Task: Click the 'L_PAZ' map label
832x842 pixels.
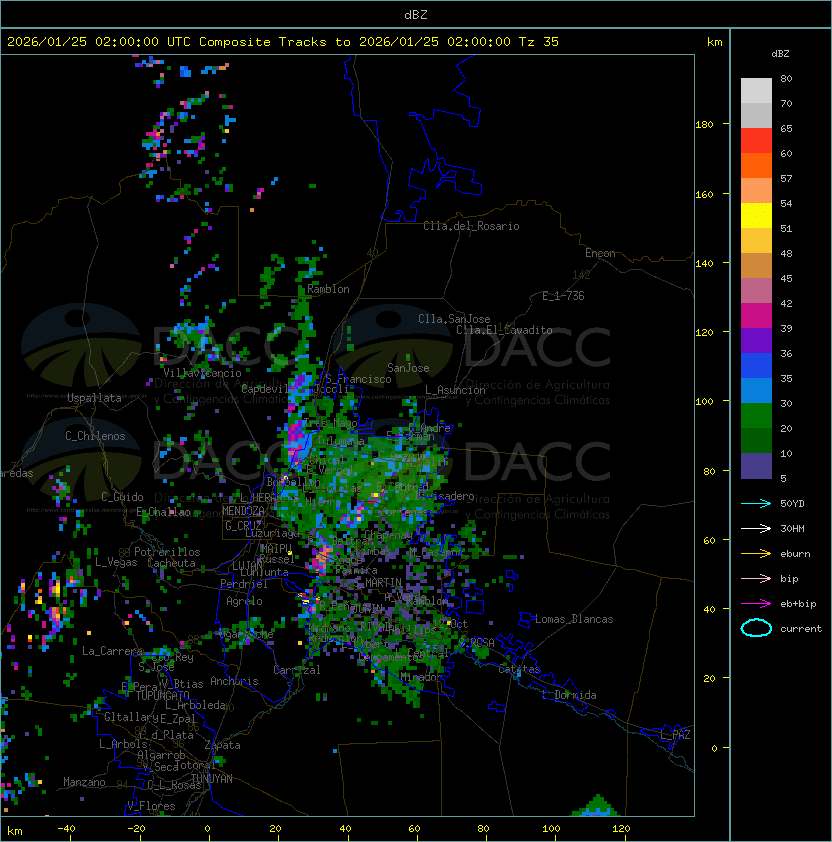Action: tap(675, 735)
